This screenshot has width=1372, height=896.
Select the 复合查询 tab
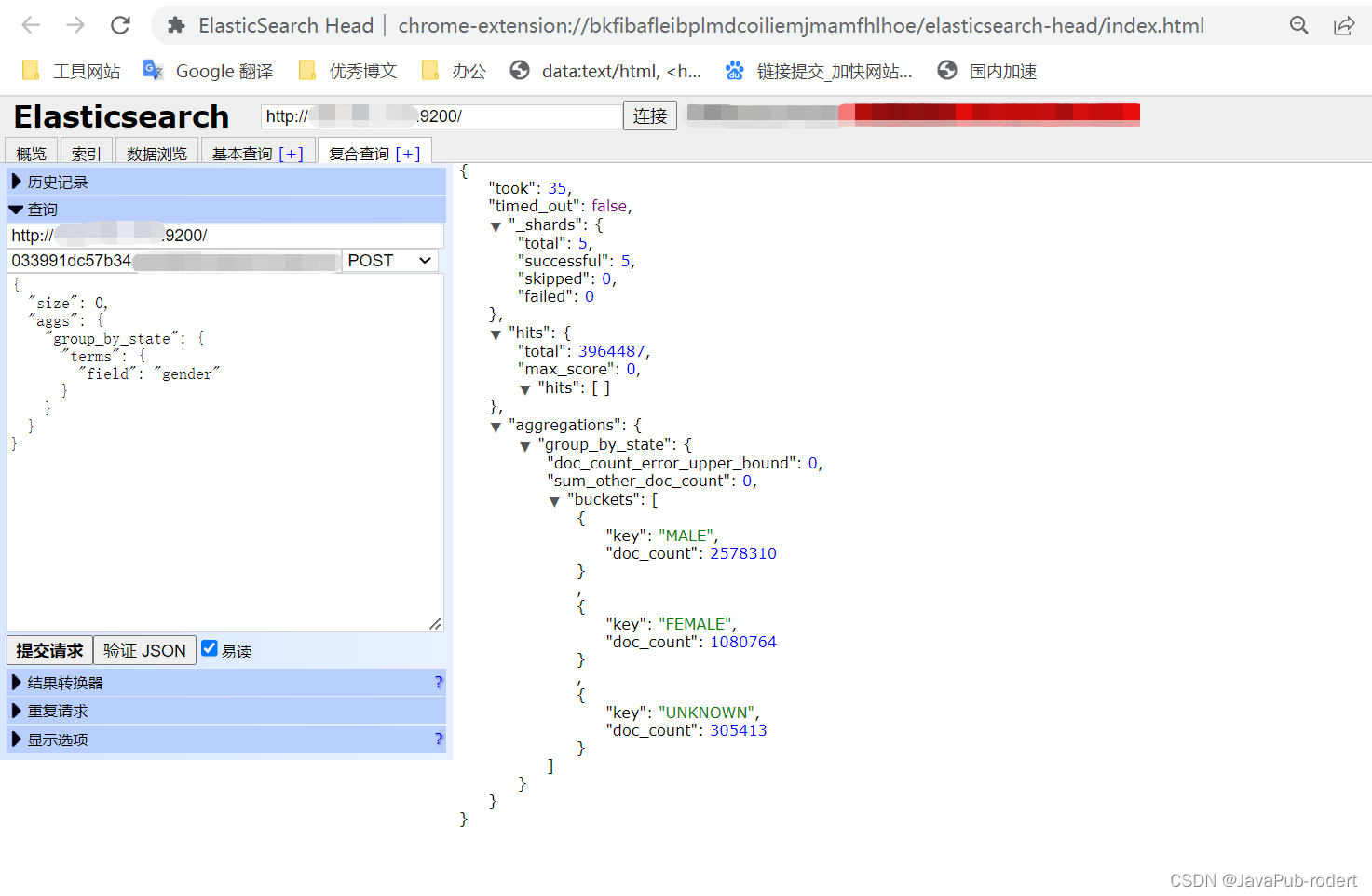coord(359,154)
